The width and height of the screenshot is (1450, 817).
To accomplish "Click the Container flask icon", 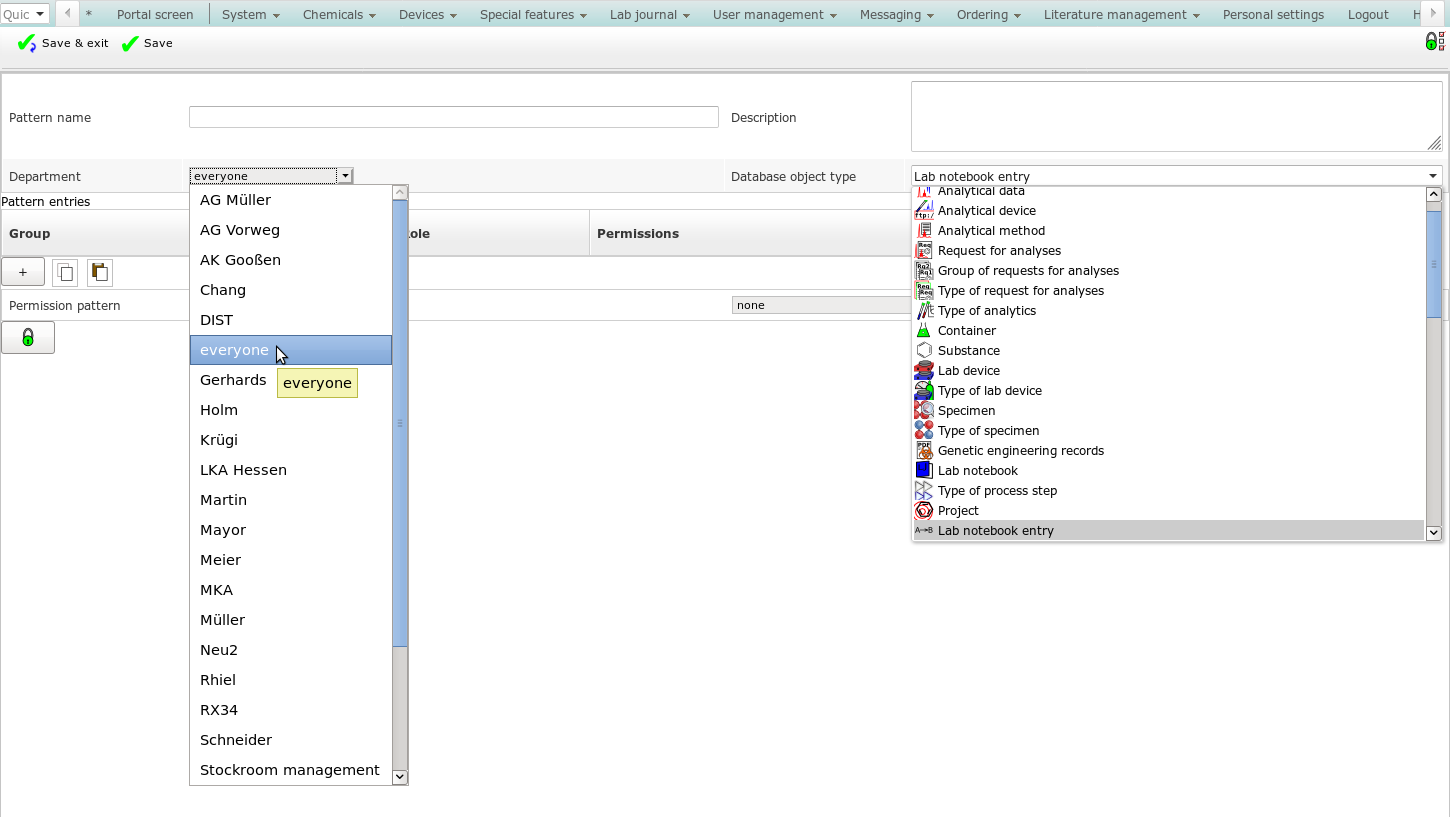I will tap(924, 330).
